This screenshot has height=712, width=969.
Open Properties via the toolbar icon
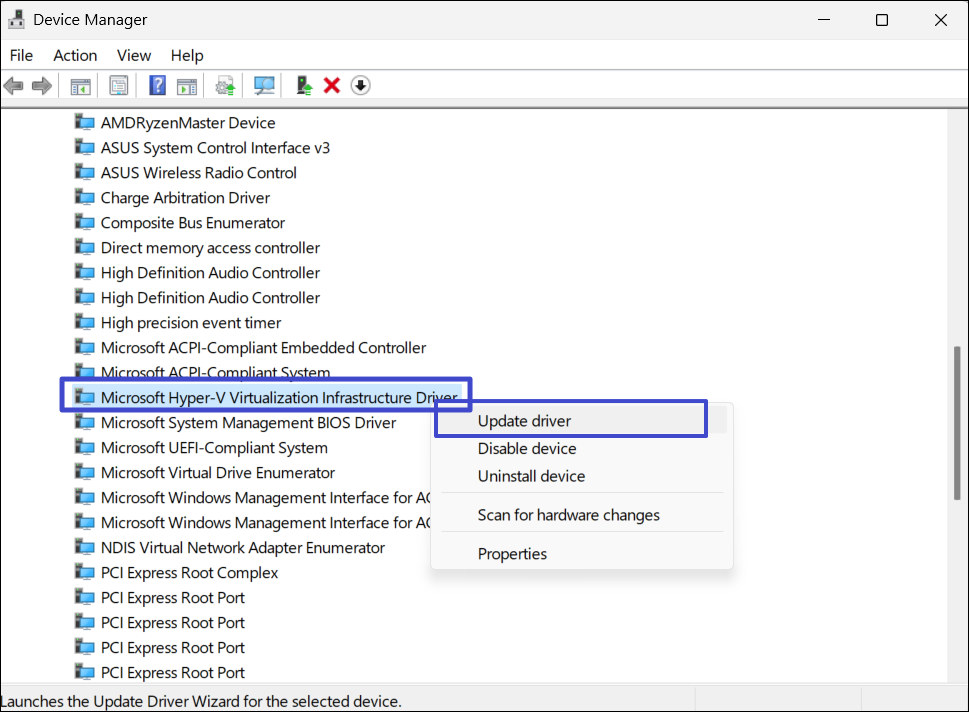(119, 86)
